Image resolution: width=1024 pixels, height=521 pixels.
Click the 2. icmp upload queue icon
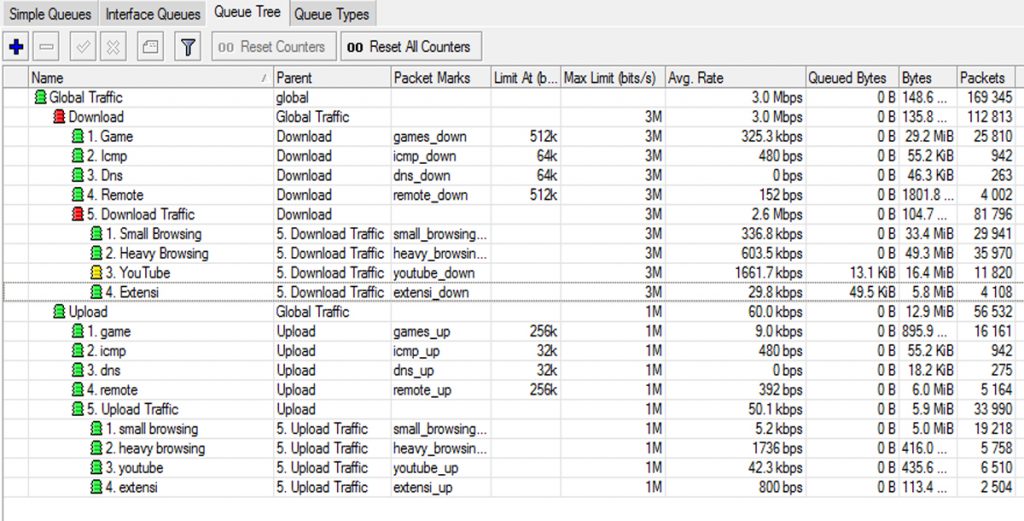pos(78,351)
